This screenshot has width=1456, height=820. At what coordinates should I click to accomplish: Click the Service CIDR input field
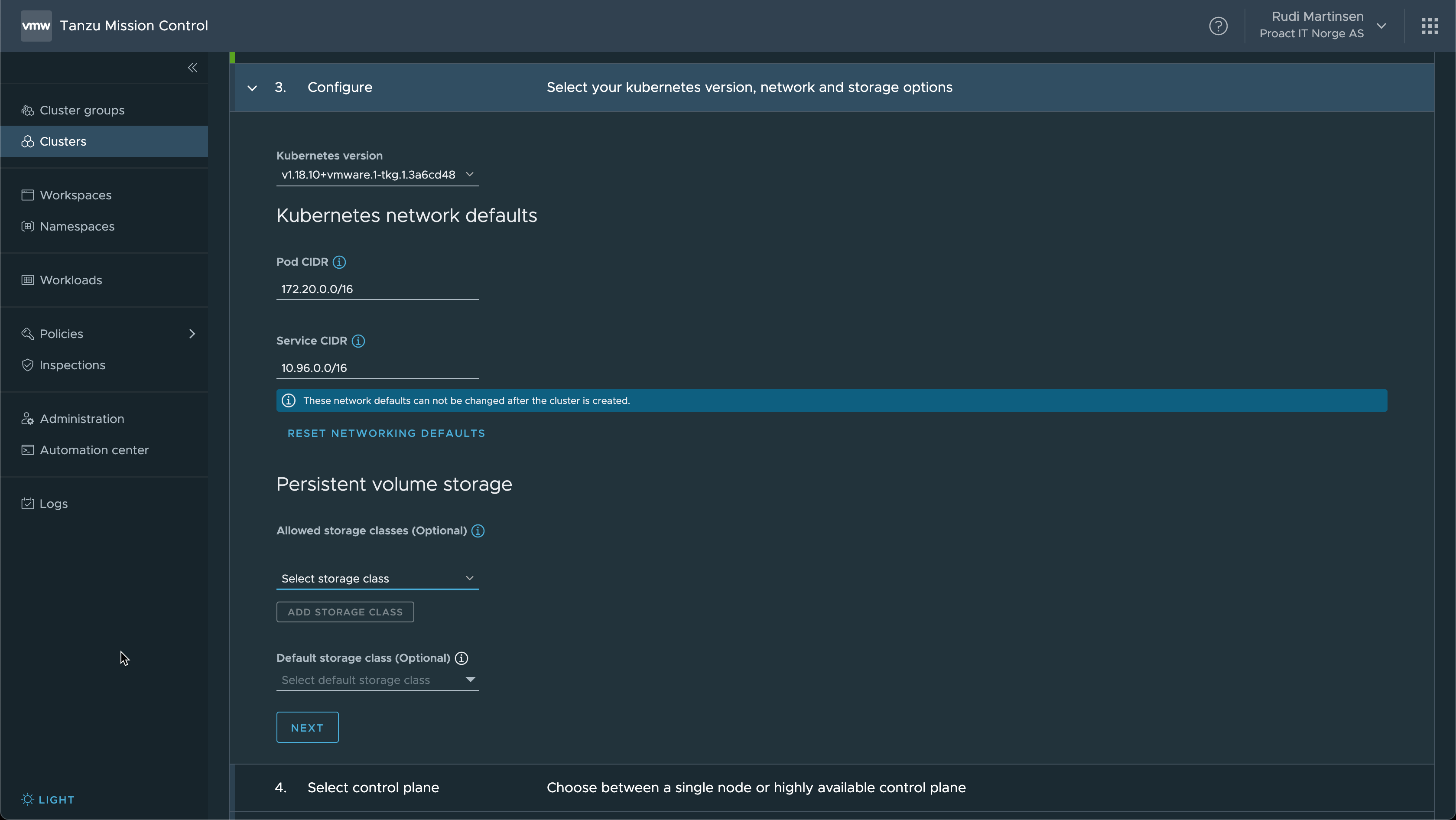(x=377, y=368)
